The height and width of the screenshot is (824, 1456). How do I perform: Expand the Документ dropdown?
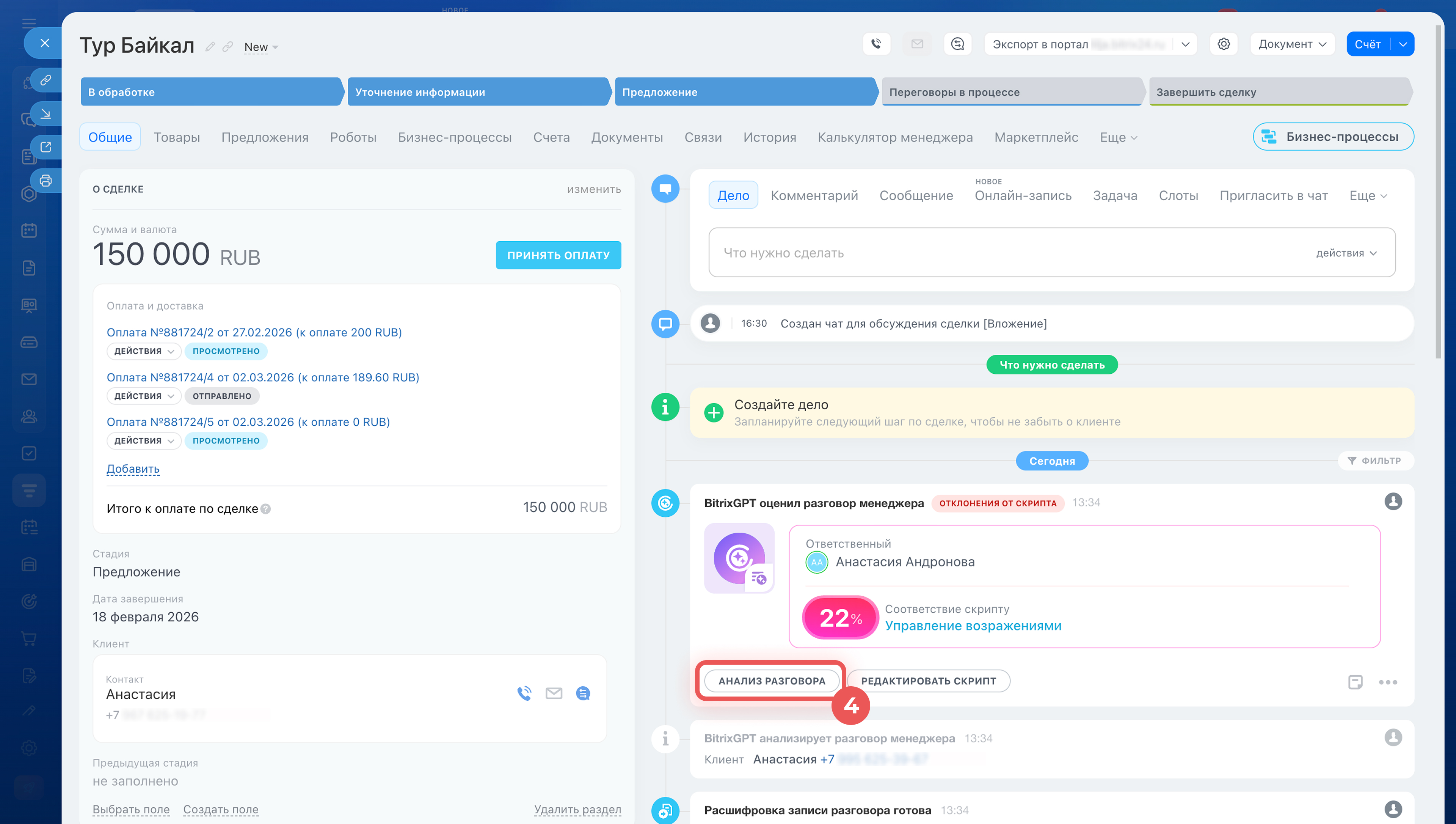1292,44
